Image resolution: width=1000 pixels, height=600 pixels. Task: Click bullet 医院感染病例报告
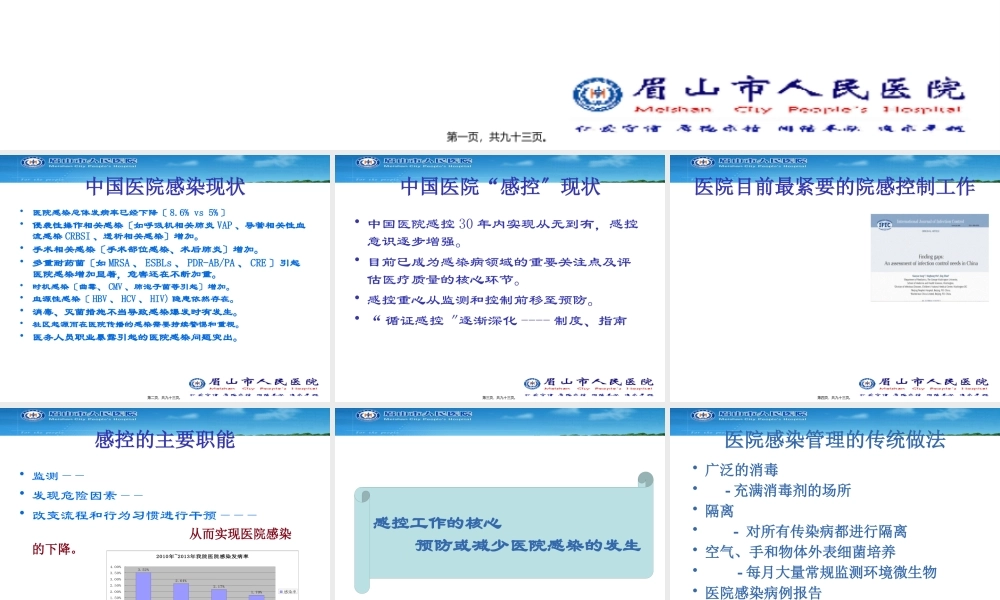[763, 592]
